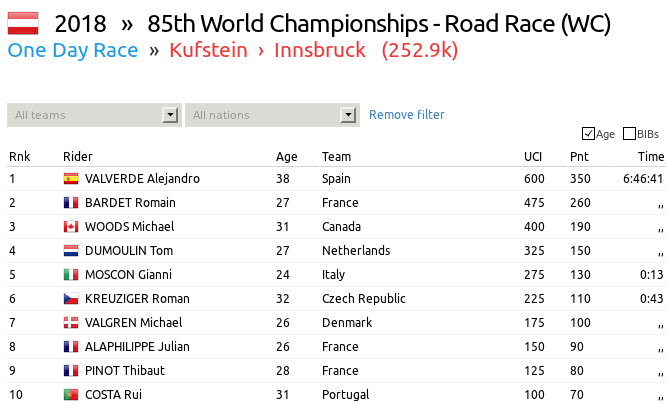Click the Spanish flag next to Valverde
The height and width of the screenshot is (405, 670).
tap(71, 179)
